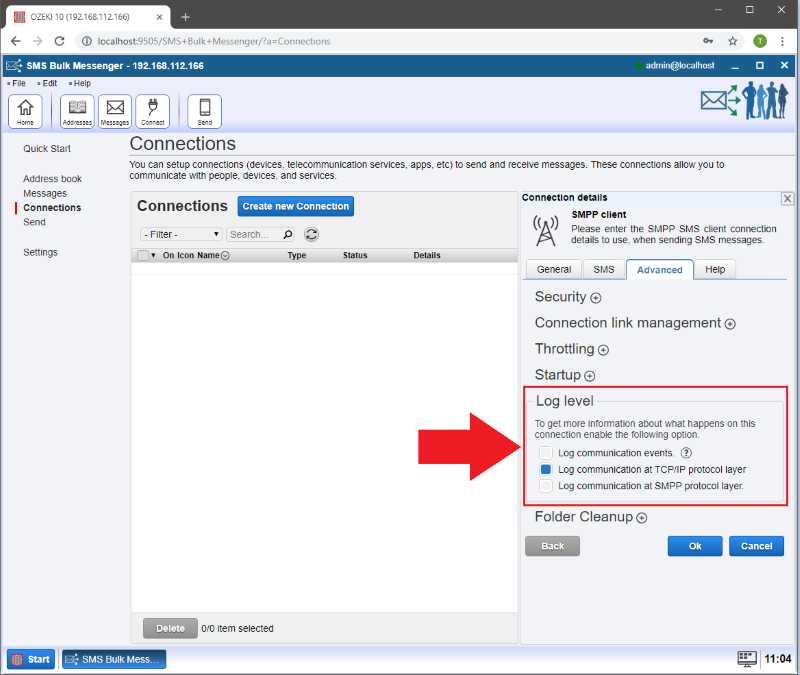Click the Connect plug icon
The width and height of the screenshot is (800, 675).
(x=153, y=111)
